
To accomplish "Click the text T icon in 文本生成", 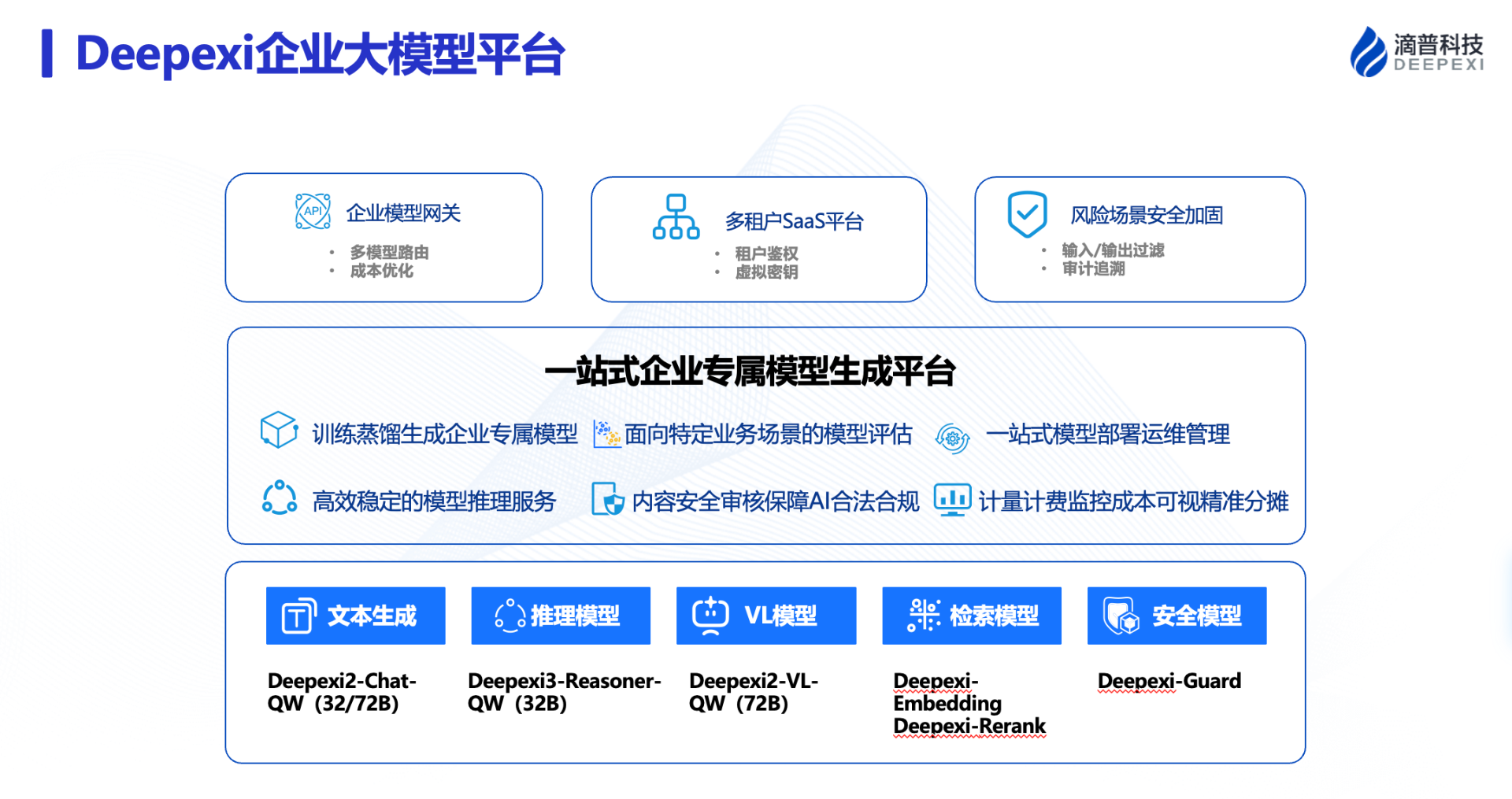I will pyautogui.click(x=299, y=616).
